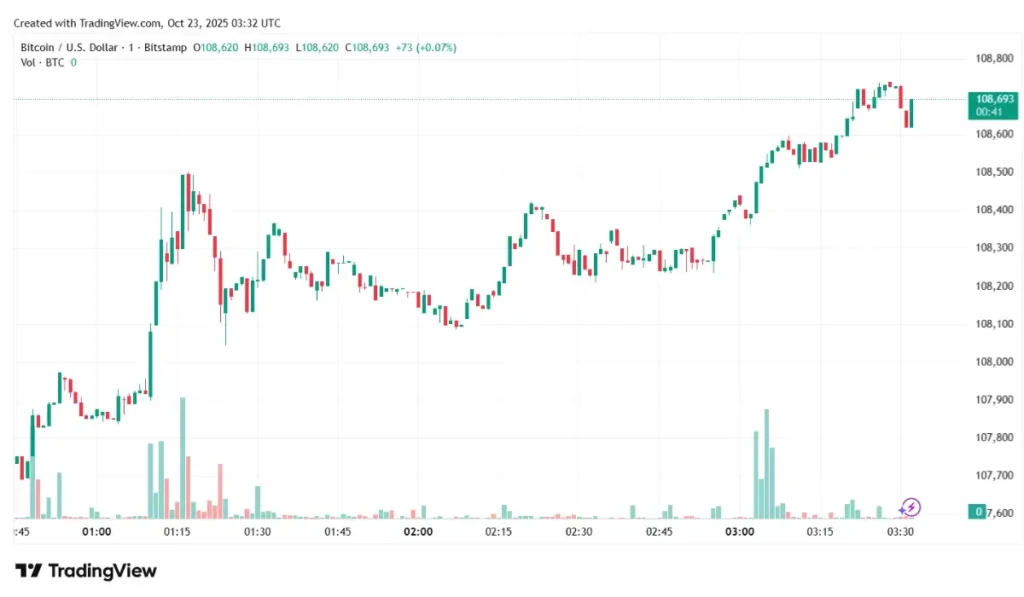Viewport: 1024px width, 597px height.
Task: Click the latest green candle at chart's right edge
Action: click(x=911, y=113)
